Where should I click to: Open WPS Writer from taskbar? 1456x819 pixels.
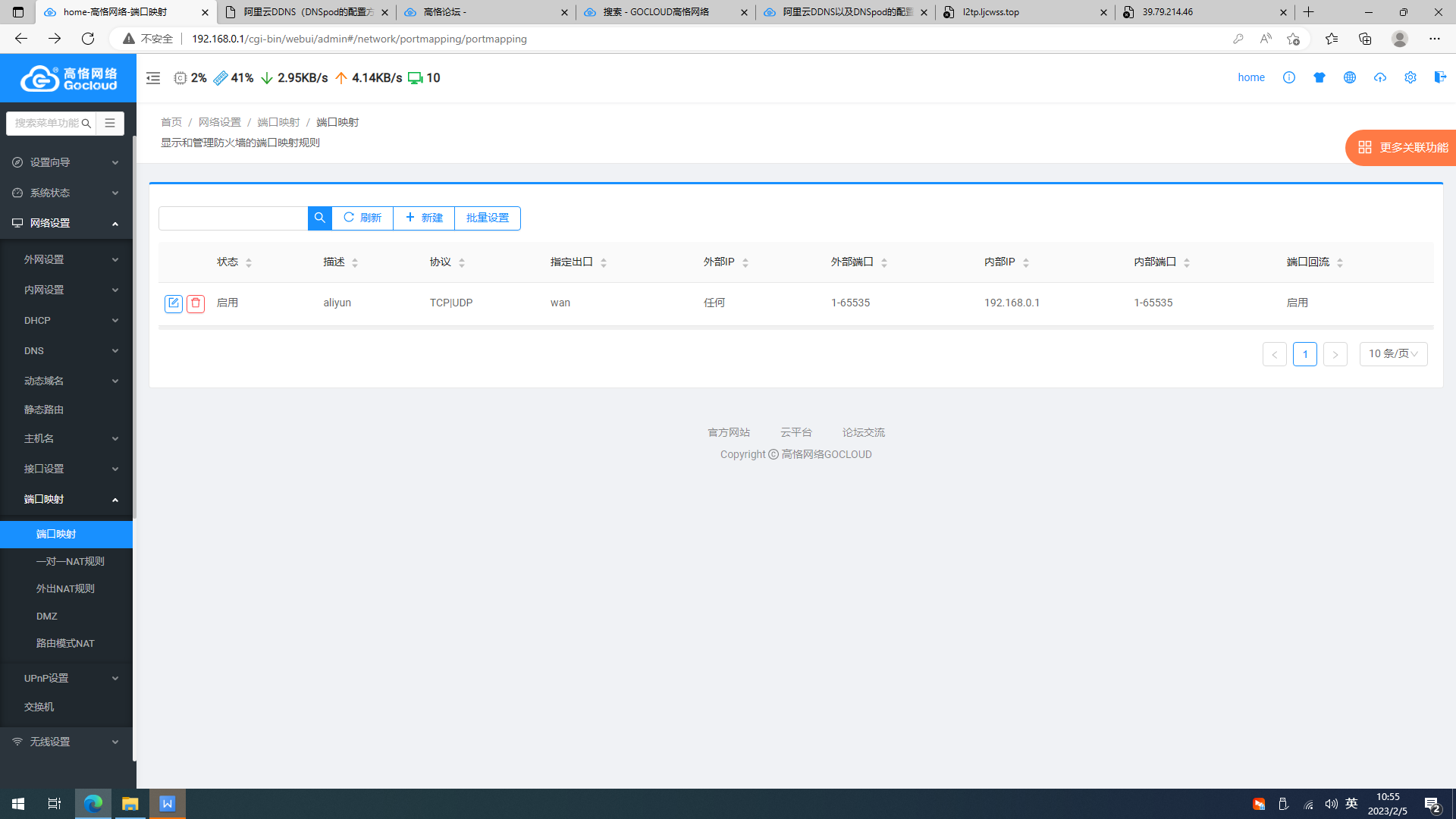168,804
